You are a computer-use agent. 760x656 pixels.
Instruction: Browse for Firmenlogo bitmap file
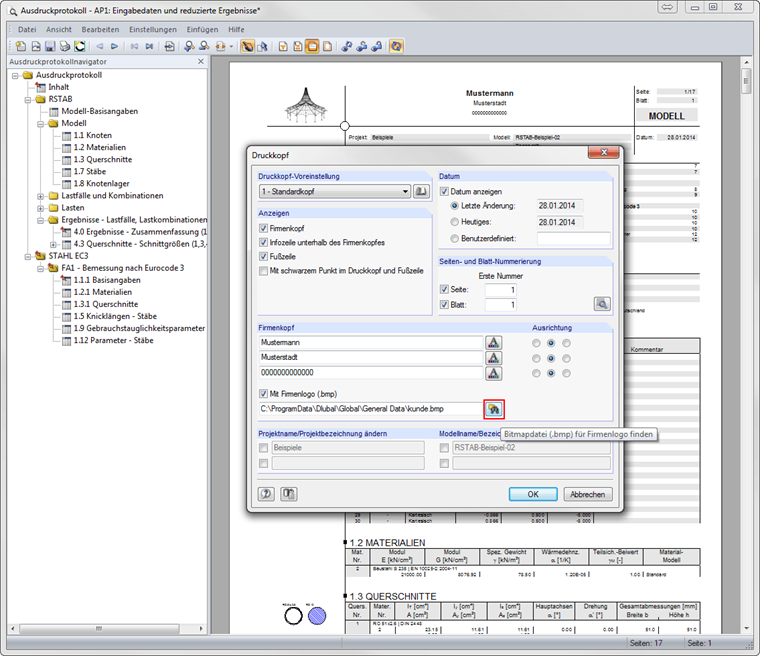click(x=494, y=409)
